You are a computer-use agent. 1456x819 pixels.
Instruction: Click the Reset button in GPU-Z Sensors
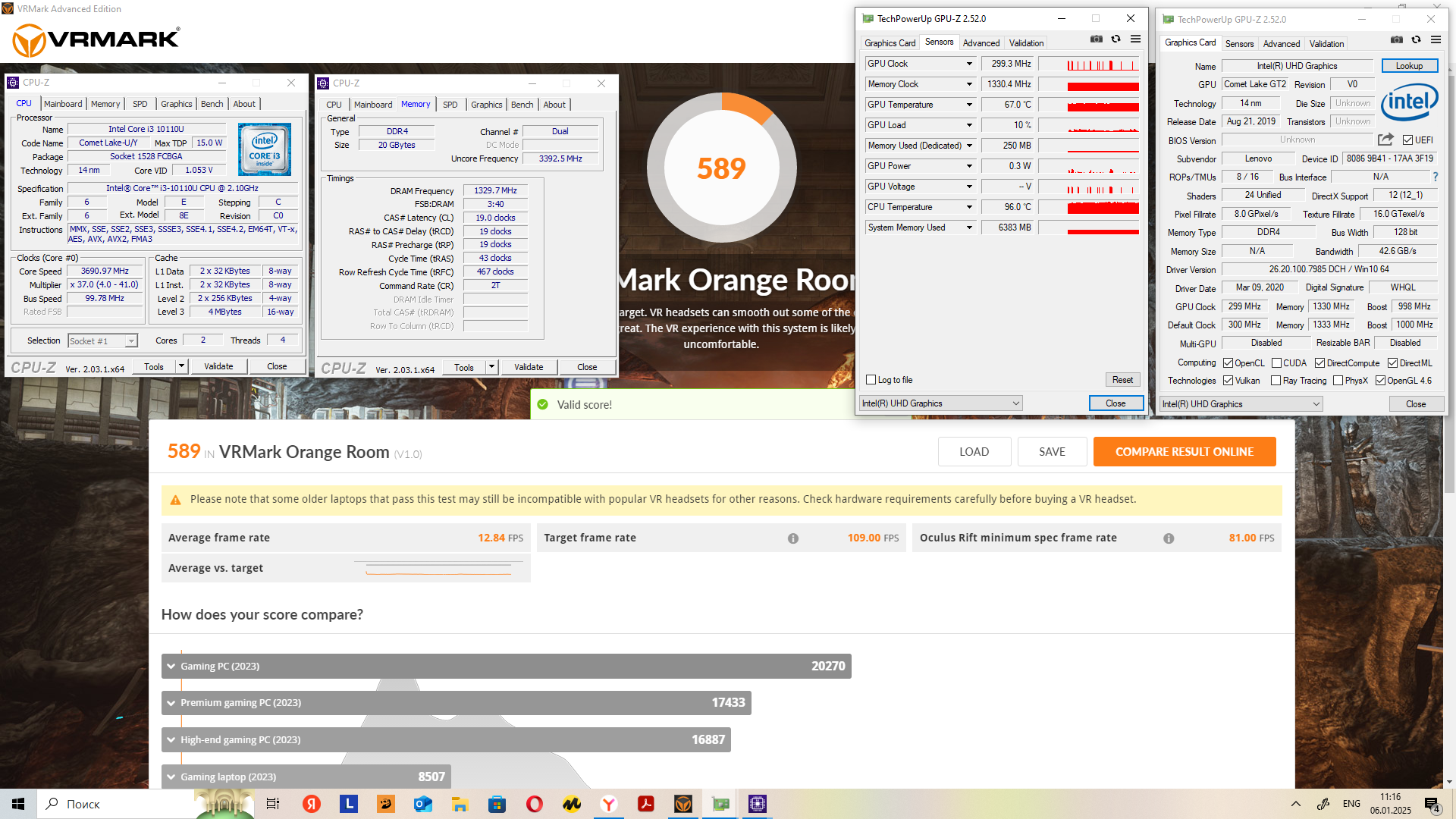pyautogui.click(x=1122, y=380)
